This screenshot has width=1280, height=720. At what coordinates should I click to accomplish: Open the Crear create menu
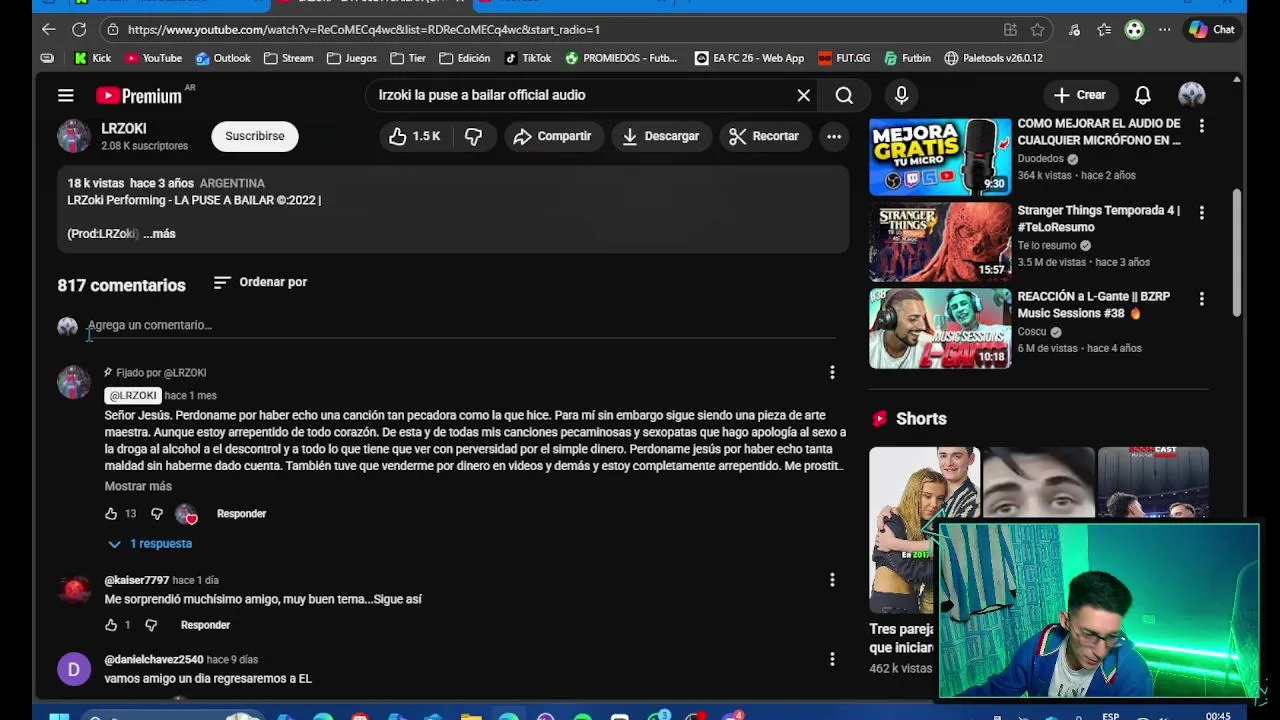pyautogui.click(x=1080, y=95)
